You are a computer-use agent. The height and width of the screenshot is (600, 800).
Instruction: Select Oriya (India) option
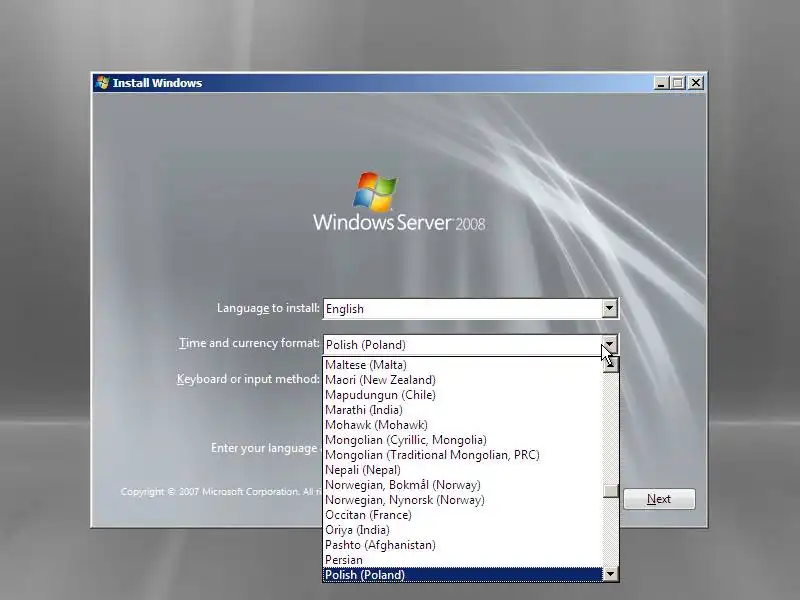coord(463,530)
